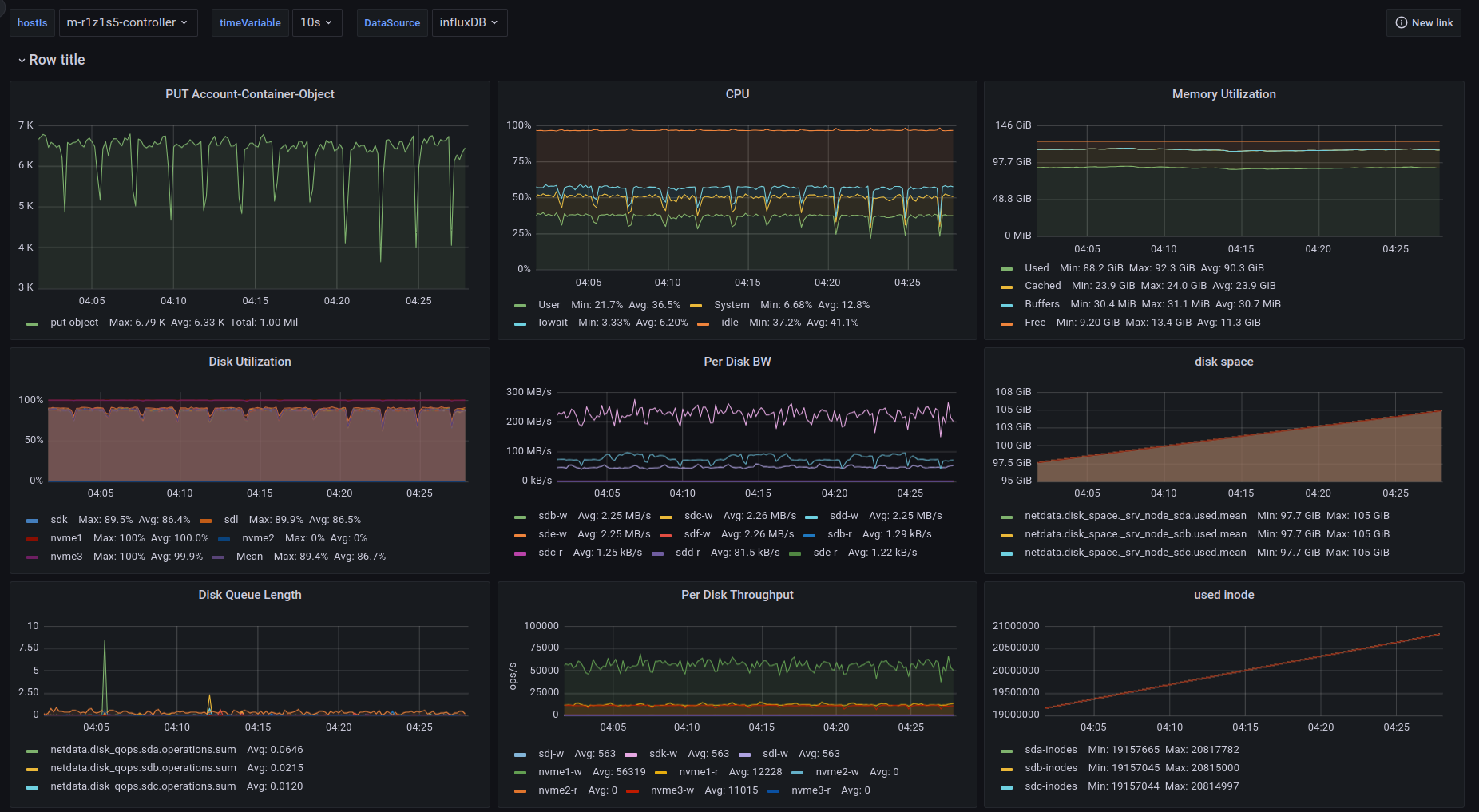Click the info icon beside New link

[1401, 22]
